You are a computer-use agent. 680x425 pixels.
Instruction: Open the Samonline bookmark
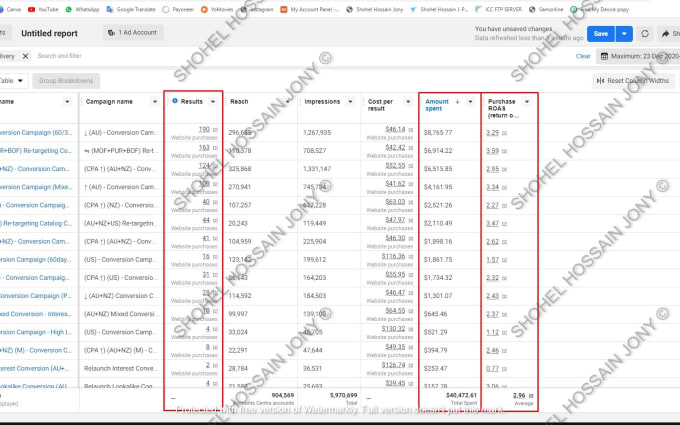[x=546, y=9]
